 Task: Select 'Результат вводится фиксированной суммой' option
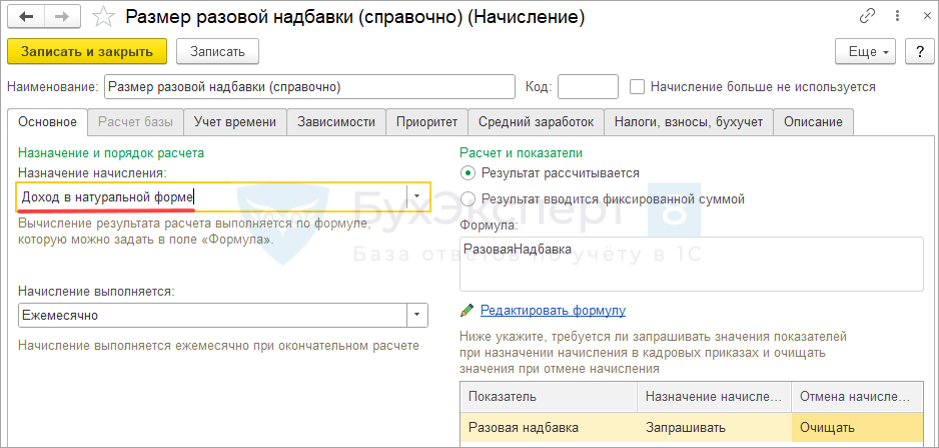(x=468, y=199)
